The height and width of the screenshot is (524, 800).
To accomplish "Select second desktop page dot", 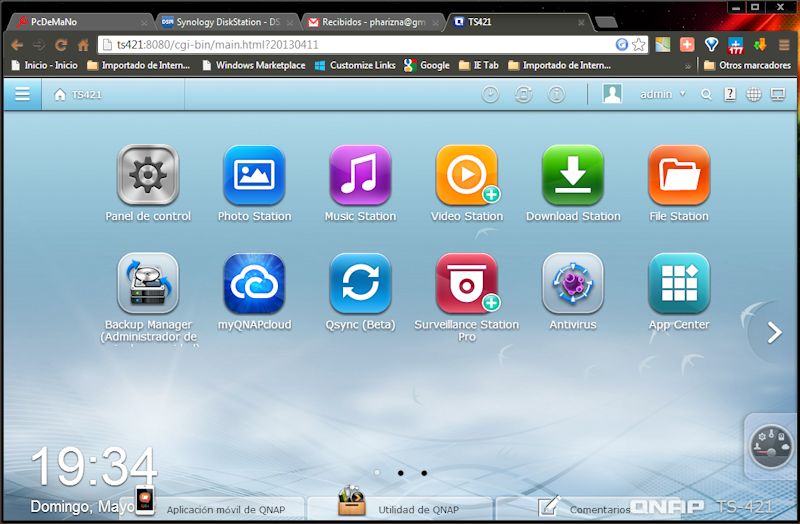I will (401, 473).
